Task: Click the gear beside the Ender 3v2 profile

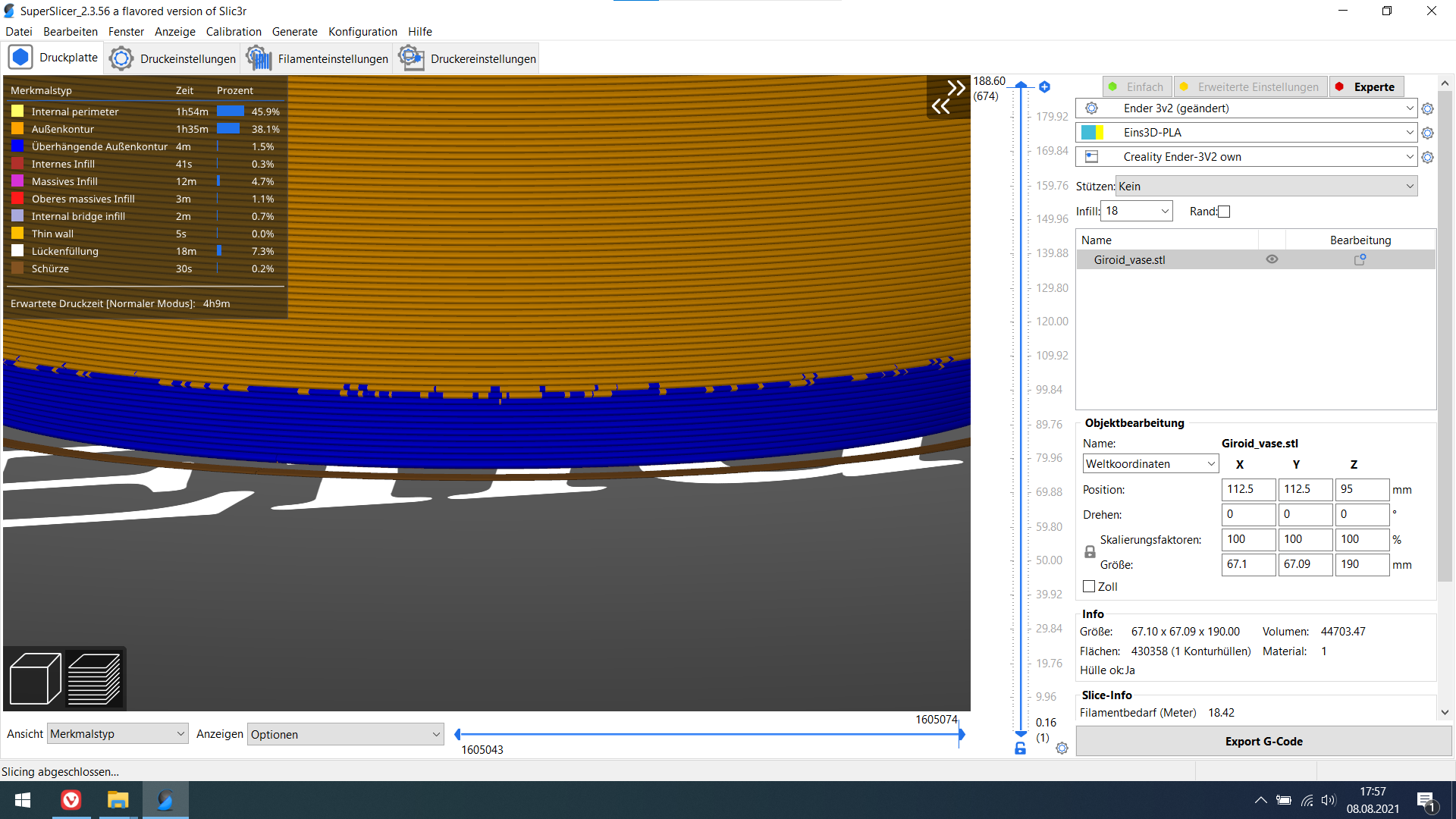Action: pyautogui.click(x=1428, y=108)
